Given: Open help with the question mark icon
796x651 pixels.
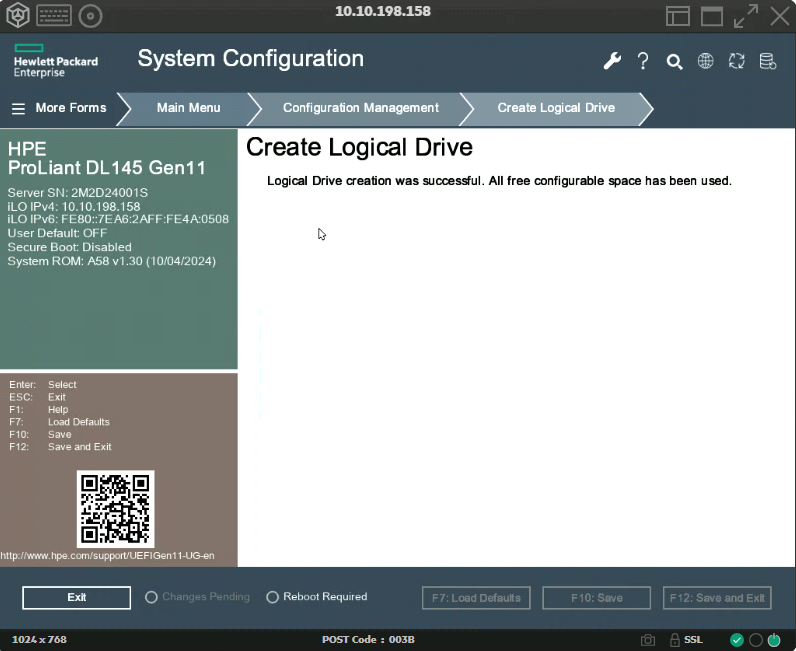Looking at the screenshot, I should (x=643, y=61).
